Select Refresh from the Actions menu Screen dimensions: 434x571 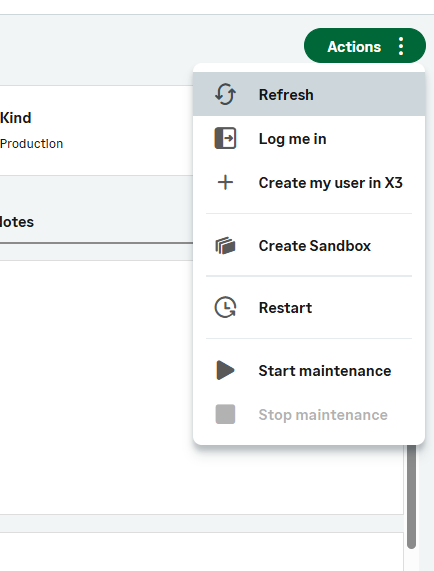[309, 94]
